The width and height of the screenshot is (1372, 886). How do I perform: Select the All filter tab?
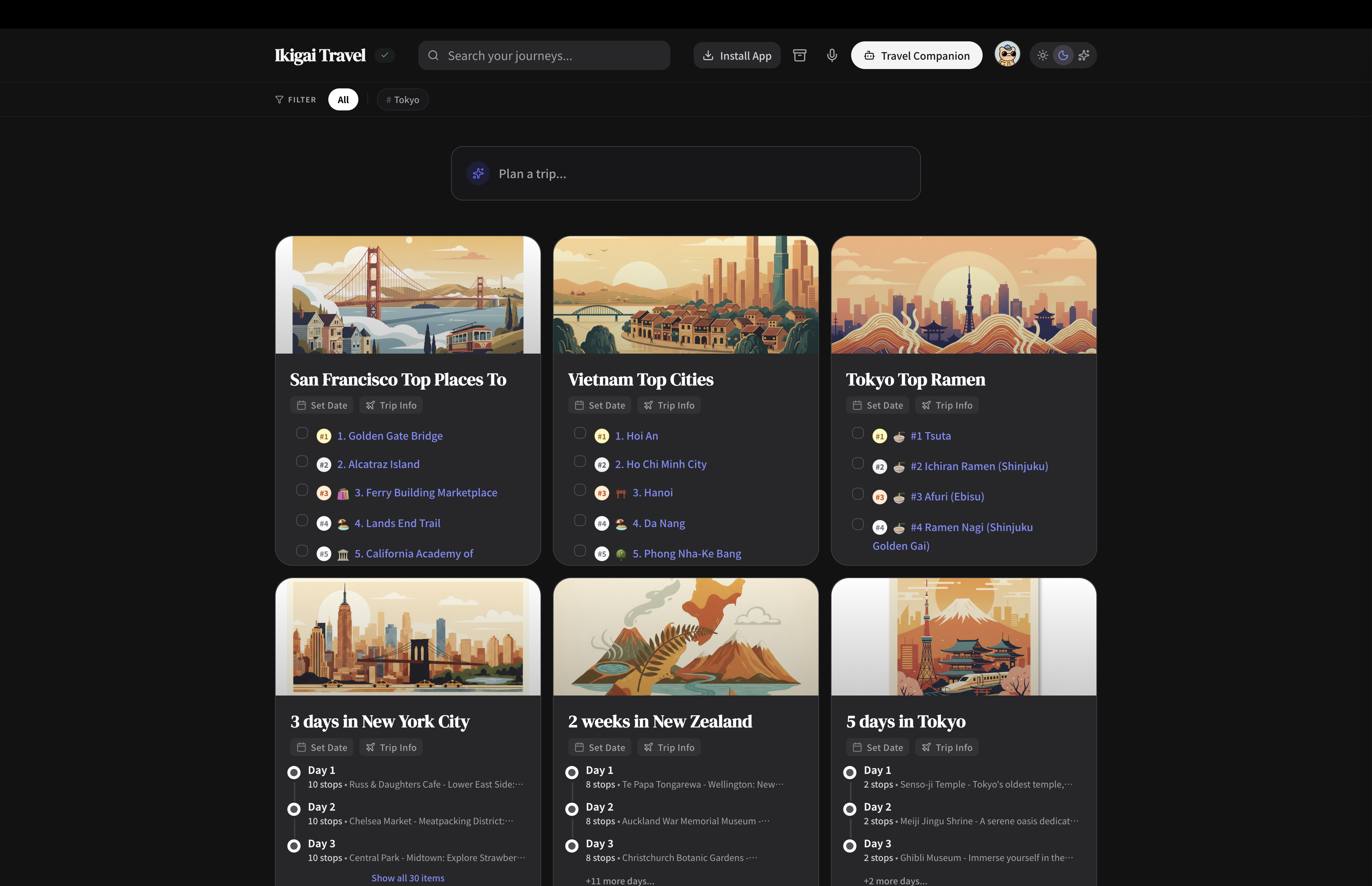click(x=343, y=99)
